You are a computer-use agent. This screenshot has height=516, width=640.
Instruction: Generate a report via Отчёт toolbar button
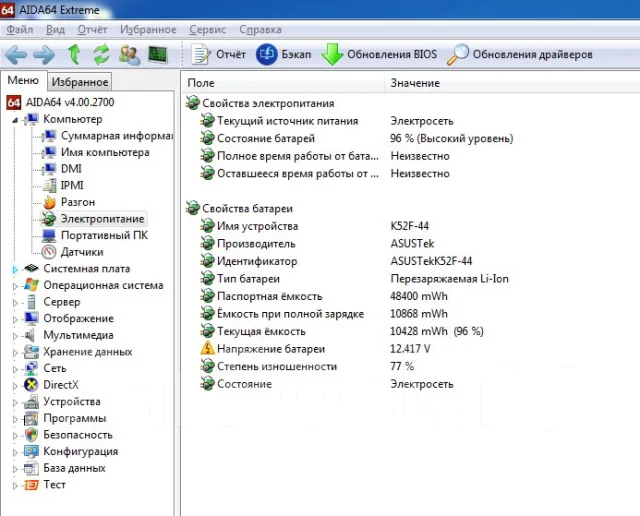(219, 54)
